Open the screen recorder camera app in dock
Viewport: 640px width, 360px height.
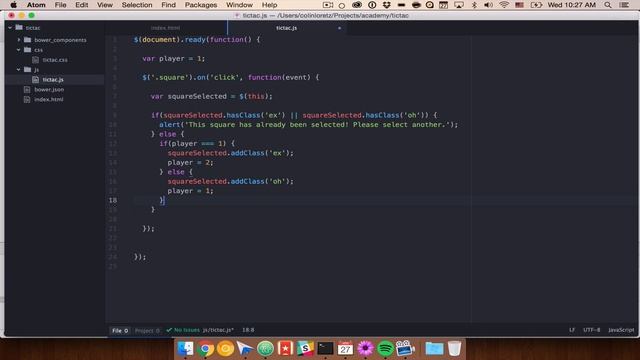[405, 349]
